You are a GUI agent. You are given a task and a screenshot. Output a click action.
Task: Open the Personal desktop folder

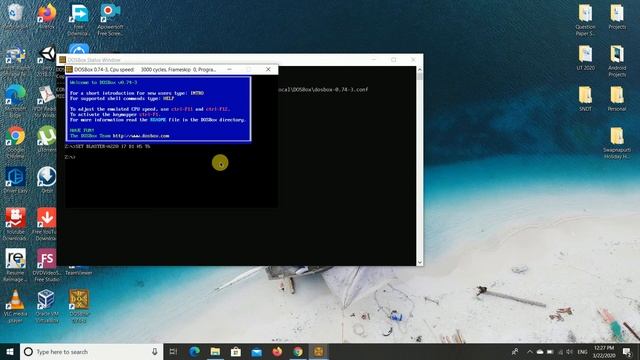pos(617,99)
